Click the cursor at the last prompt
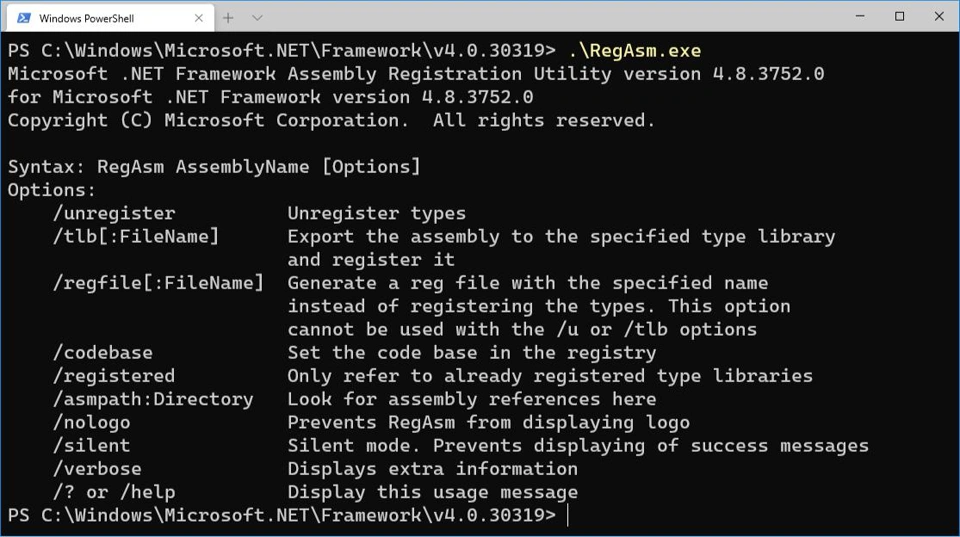 click(x=567, y=515)
